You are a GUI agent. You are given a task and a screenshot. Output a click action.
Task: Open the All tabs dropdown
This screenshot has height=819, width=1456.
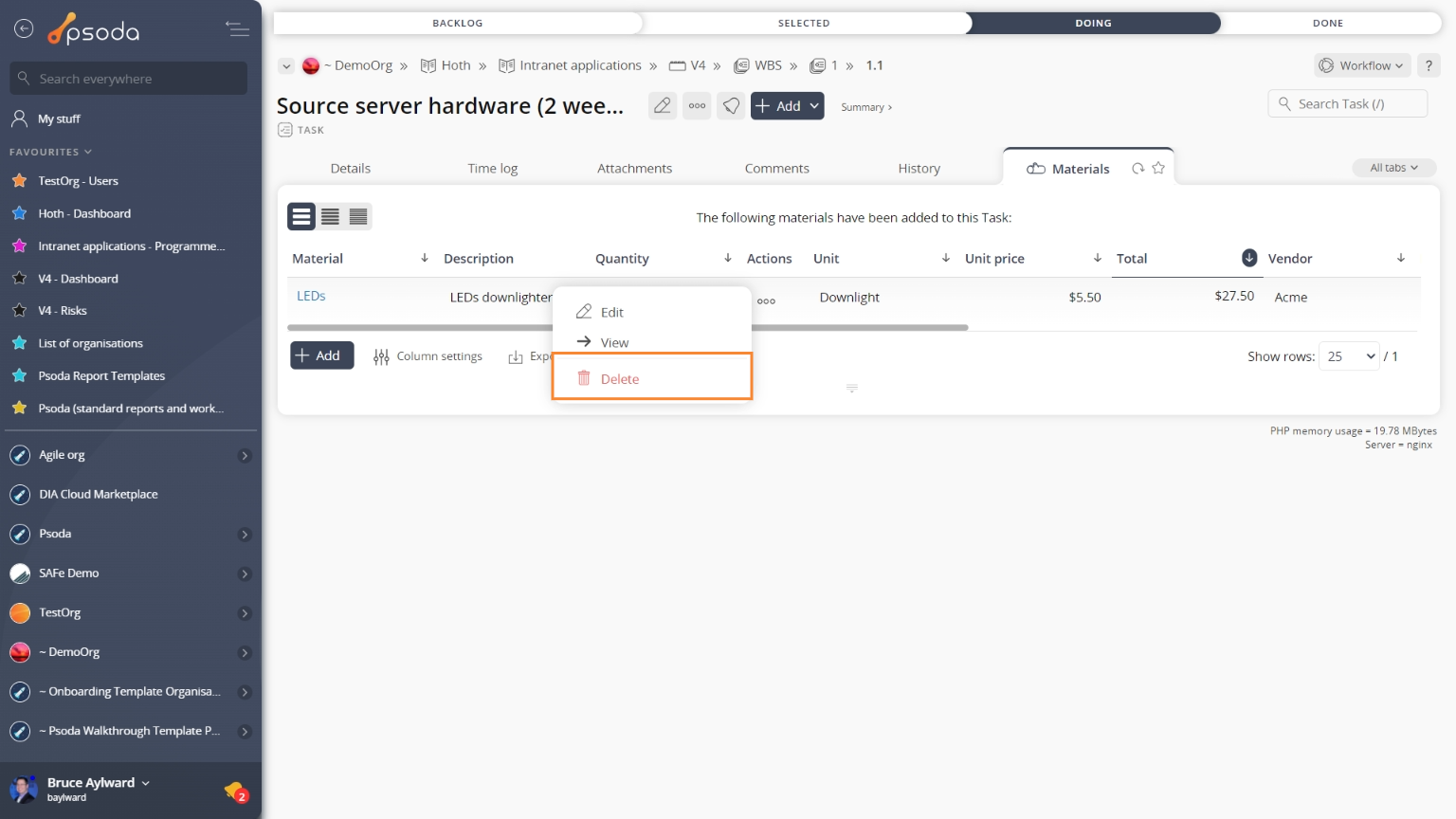[1393, 168]
